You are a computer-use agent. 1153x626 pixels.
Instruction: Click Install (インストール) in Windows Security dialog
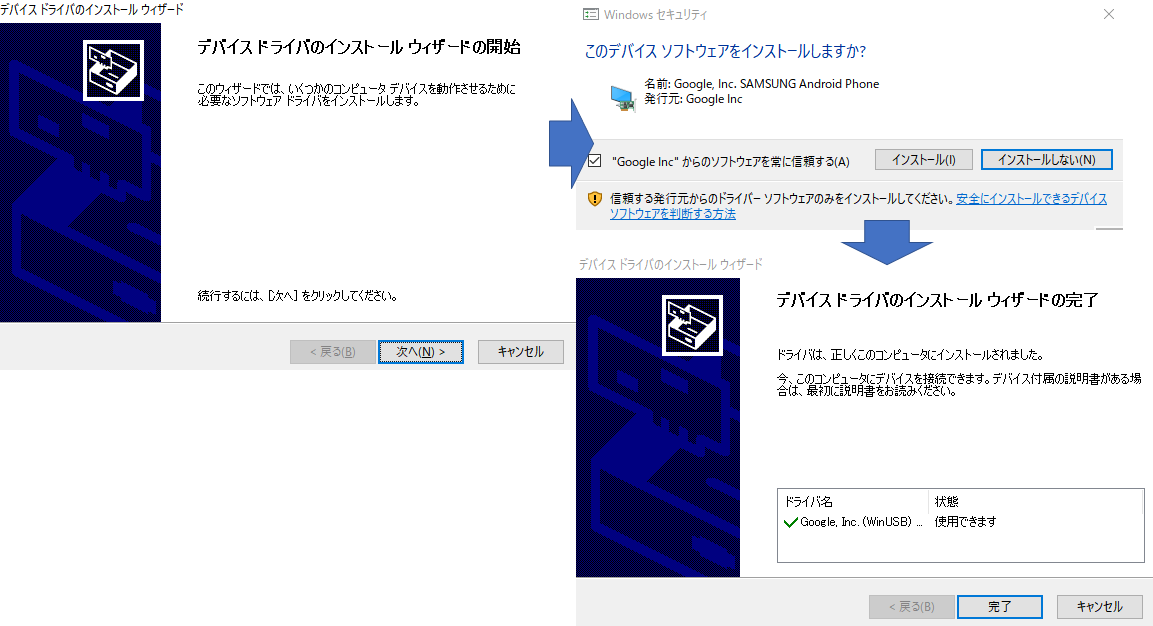coord(924,160)
